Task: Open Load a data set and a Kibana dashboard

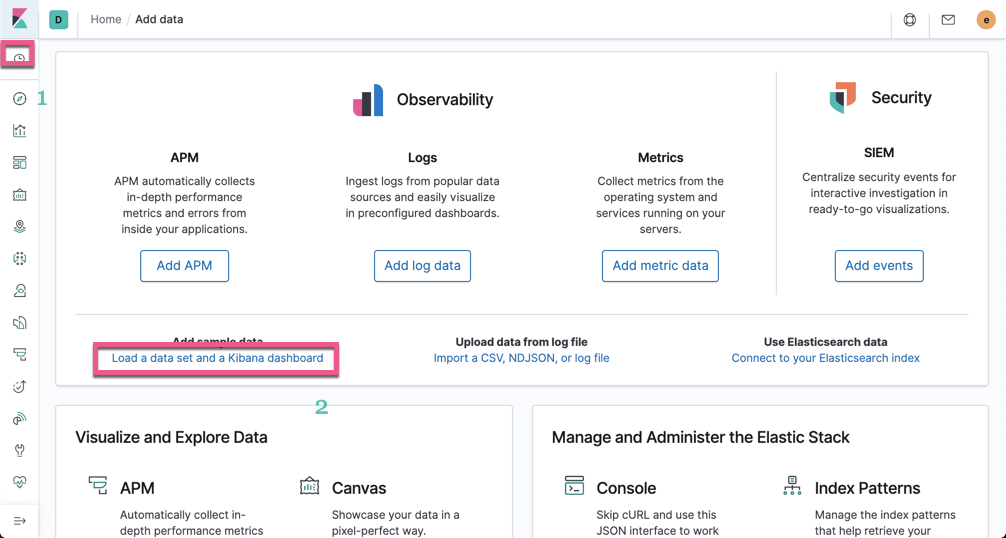Action: coord(217,358)
